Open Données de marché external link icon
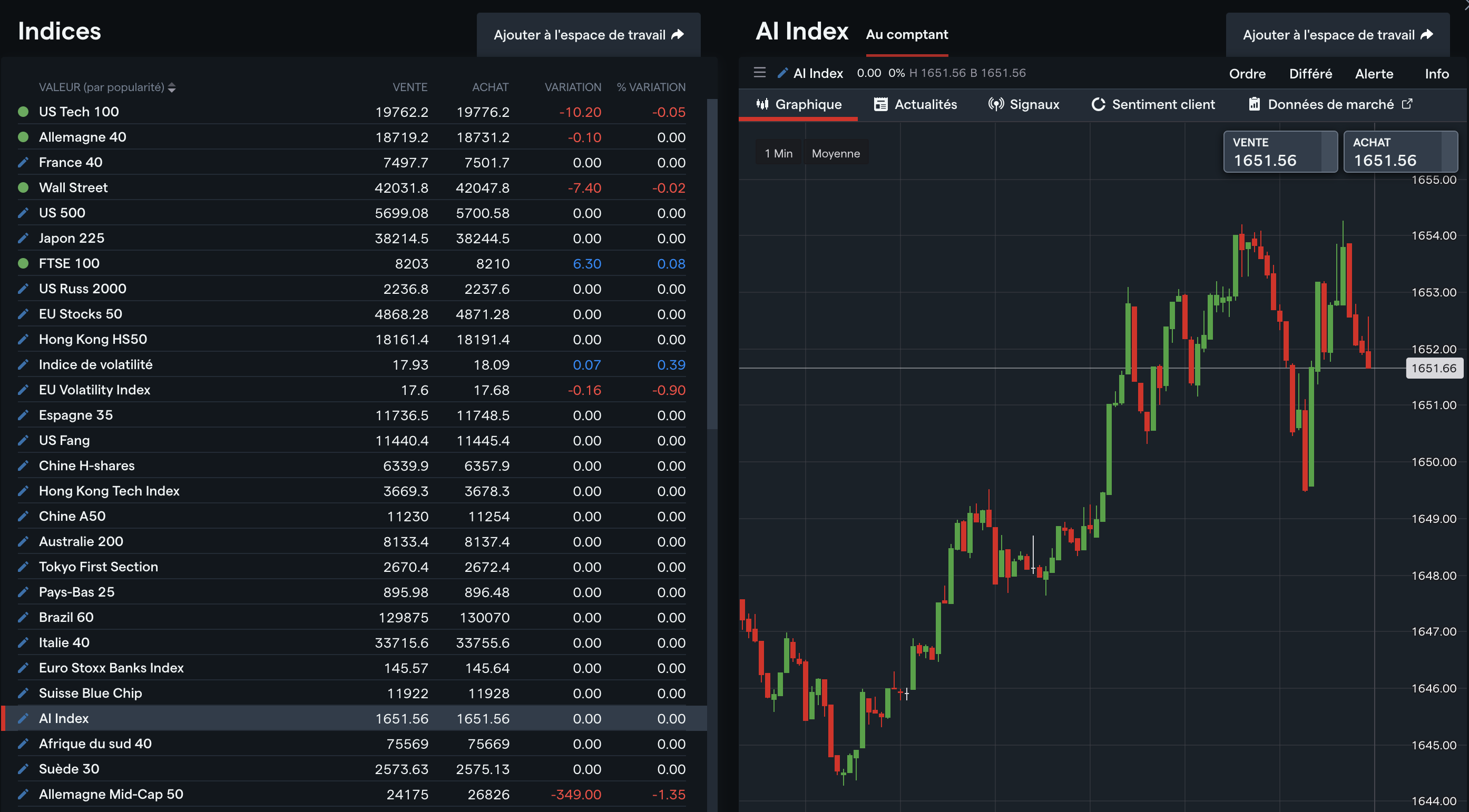Screen dimensions: 1469x812 1407,104
